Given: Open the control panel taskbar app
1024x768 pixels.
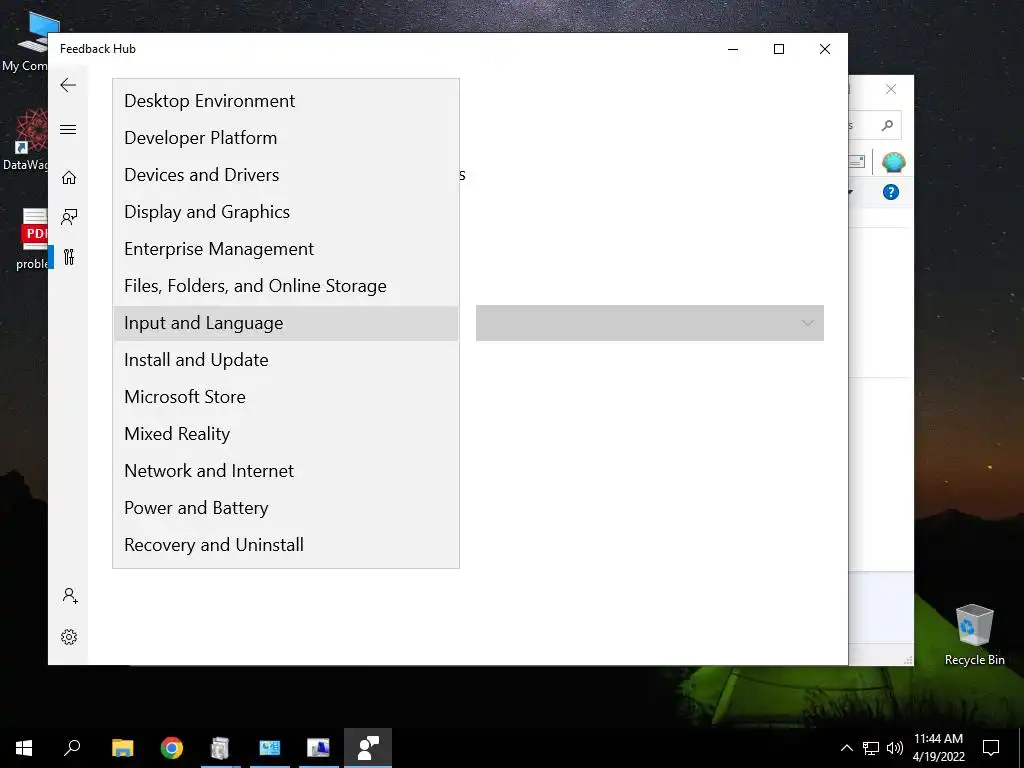Looking at the screenshot, I should [x=270, y=748].
